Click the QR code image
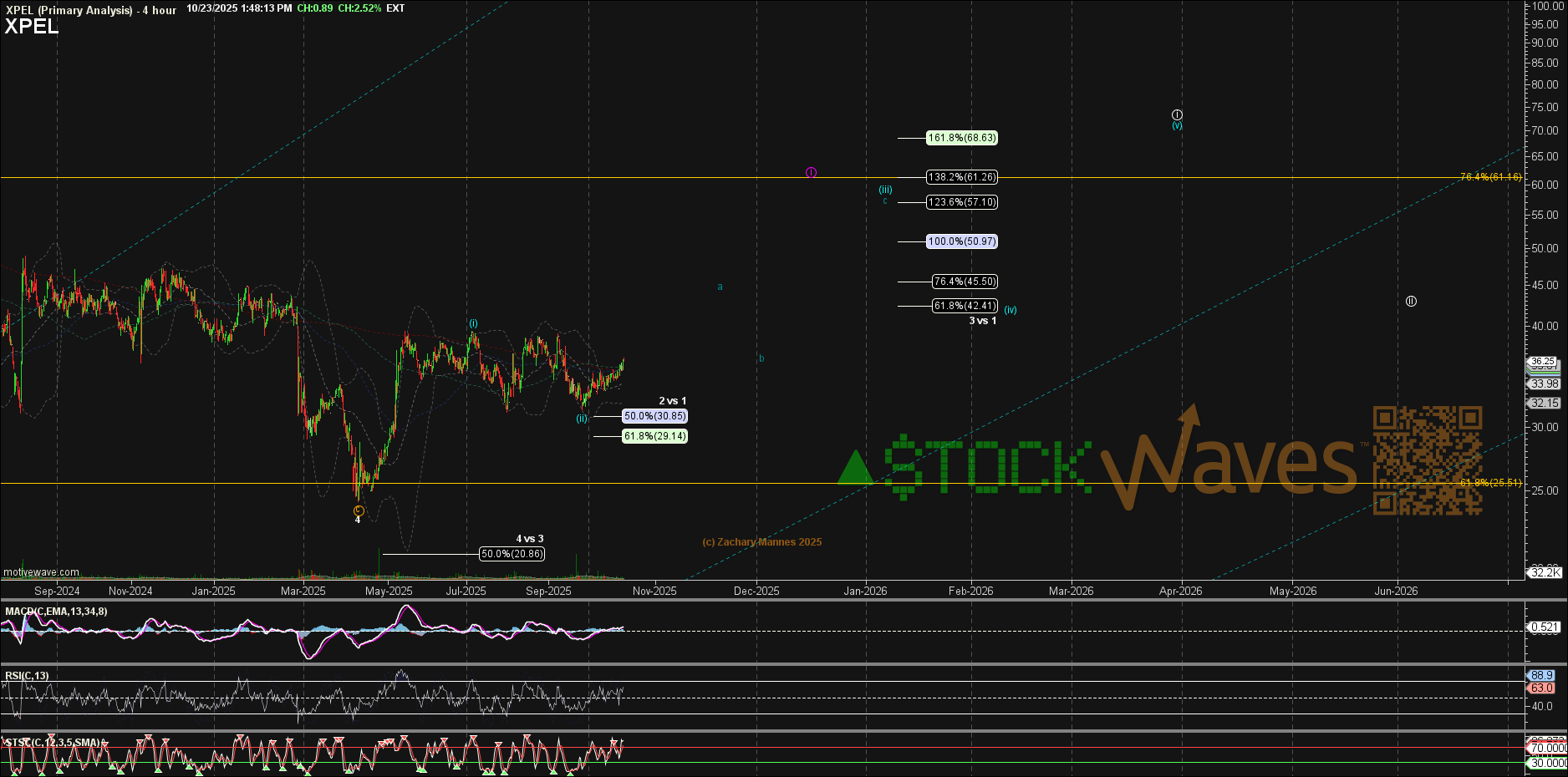 pos(1428,460)
